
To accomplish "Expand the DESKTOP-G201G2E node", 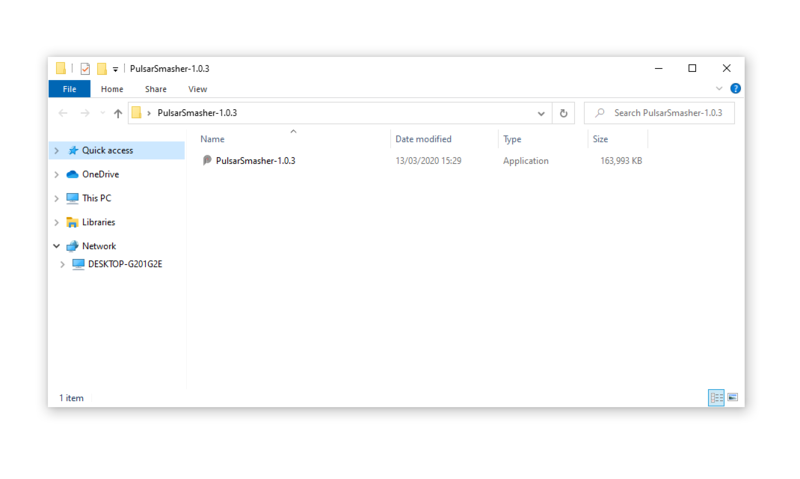I will tap(62, 264).
